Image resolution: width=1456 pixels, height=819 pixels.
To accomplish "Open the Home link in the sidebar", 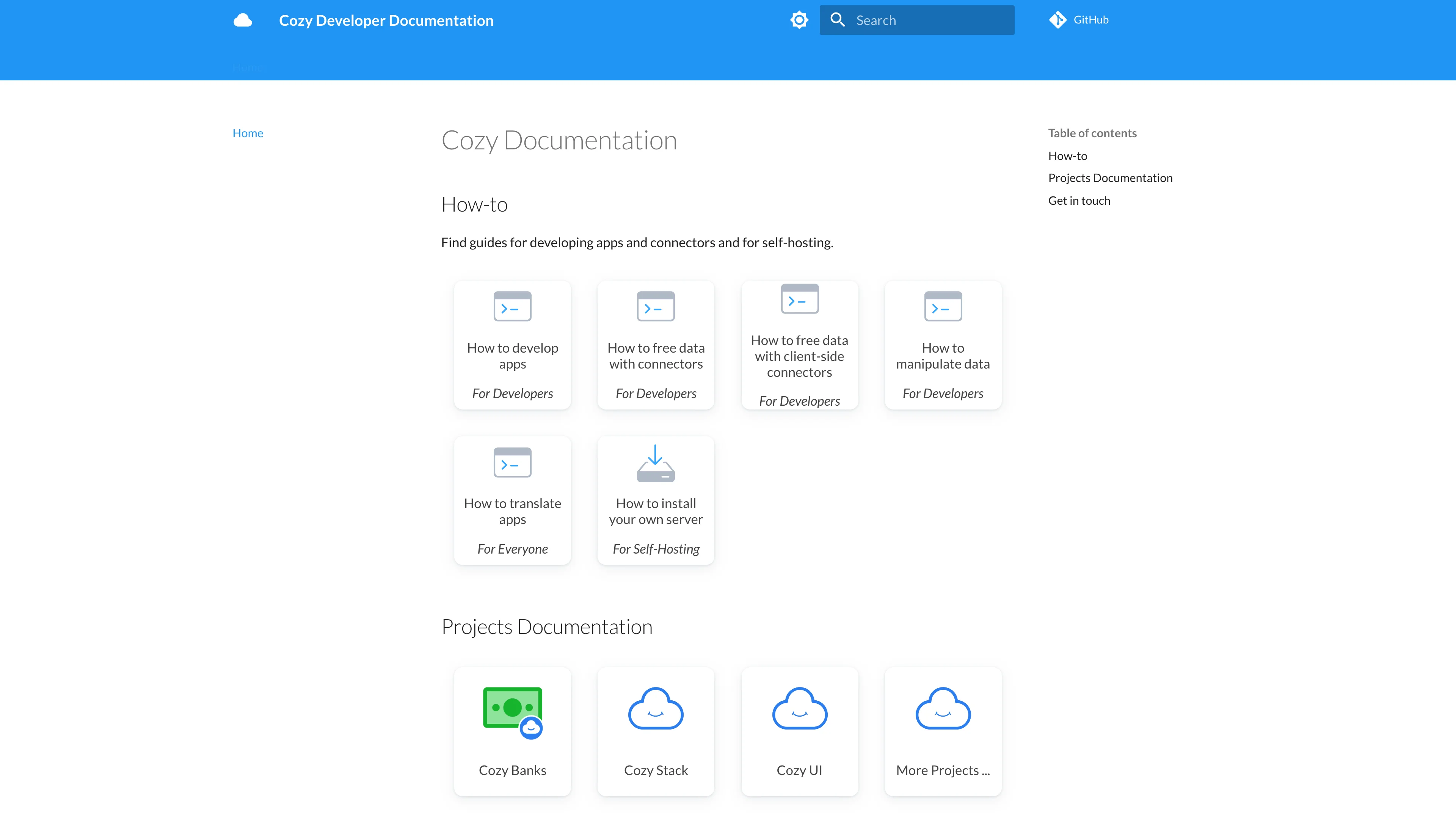I will tap(248, 133).
